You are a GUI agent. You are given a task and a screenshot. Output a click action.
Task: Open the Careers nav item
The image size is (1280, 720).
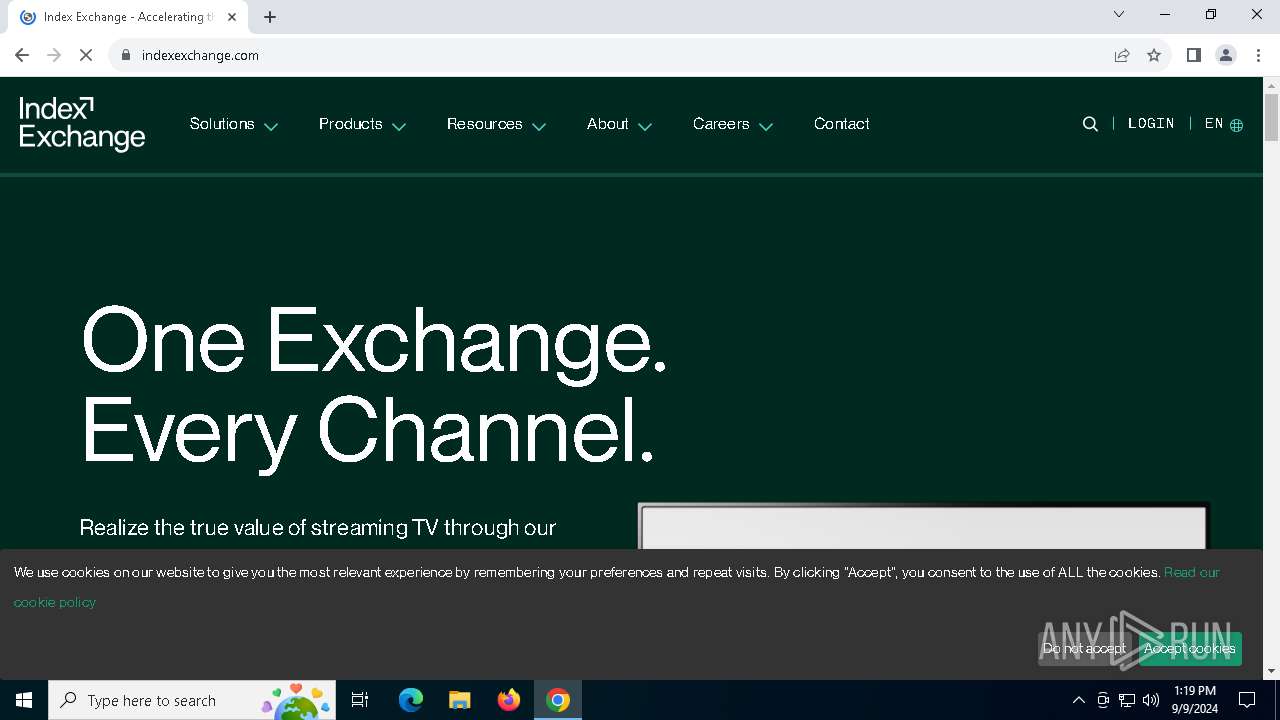(x=721, y=124)
